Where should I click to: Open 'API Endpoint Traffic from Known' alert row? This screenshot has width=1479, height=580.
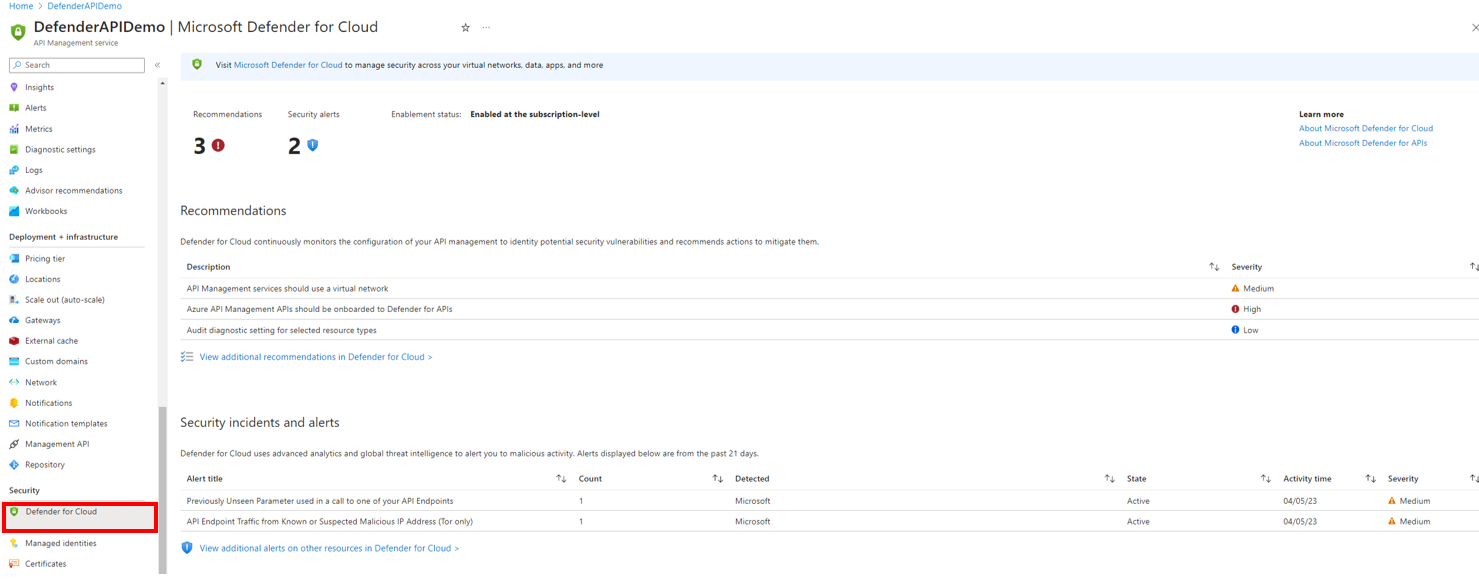point(829,521)
